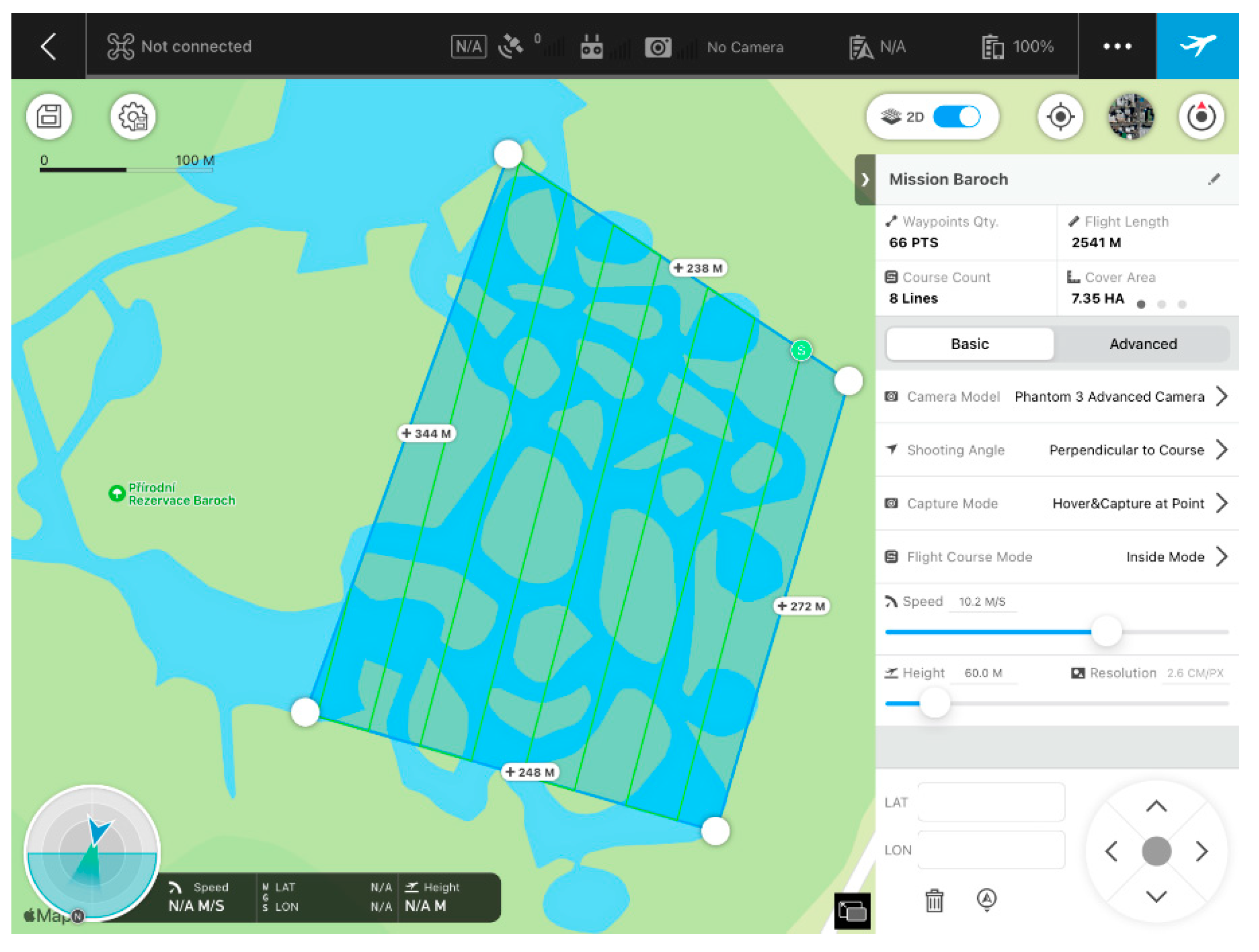
Task: Edit mission name with pencil icon
Action: pyautogui.click(x=1214, y=180)
